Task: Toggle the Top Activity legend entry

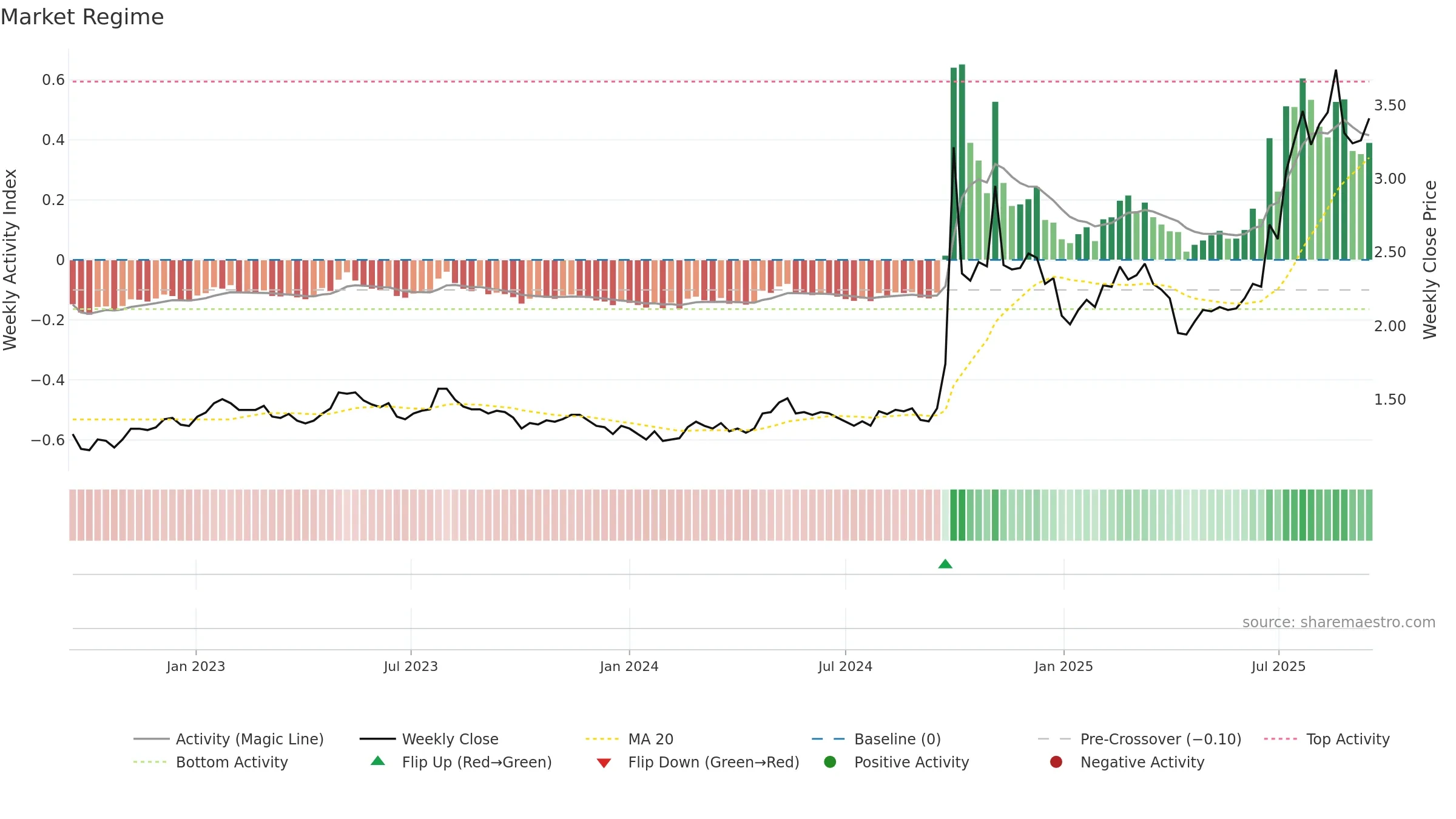Action: click(x=1327, y=739)
